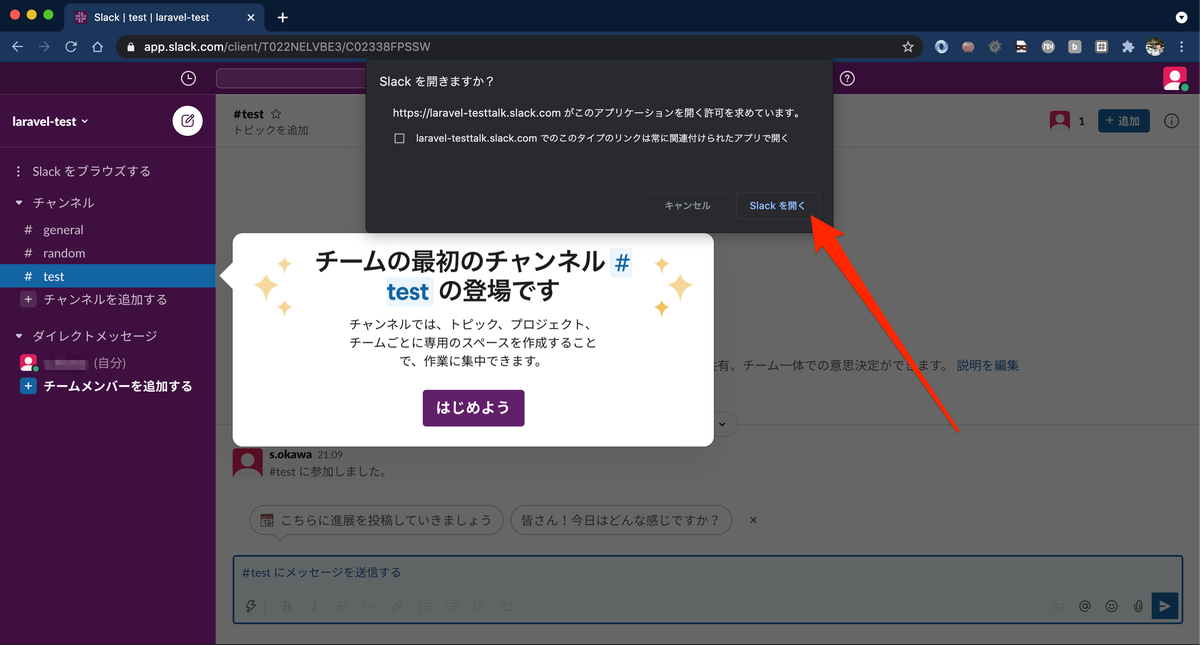This screenshot has width=1200, height=645.
Task: Click suggestion 'こちらに進展を投稿していきましょう'
Action: (376, 520)
